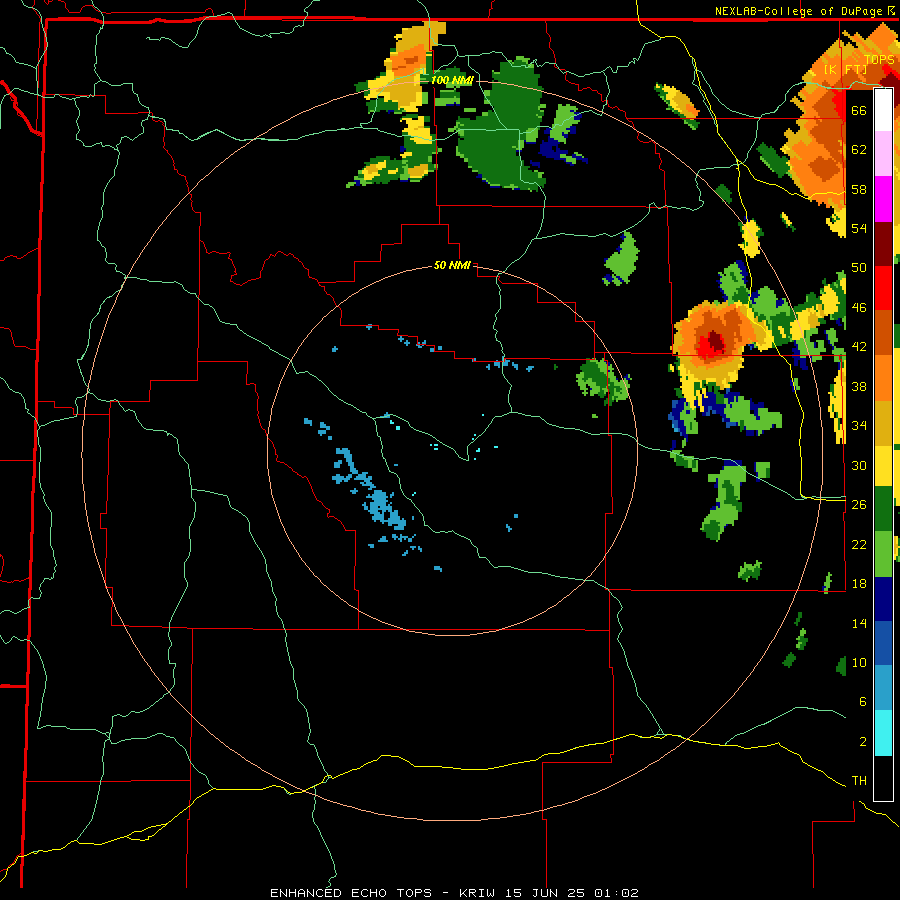Click the dark green legend swatch
Image resolution: width=900 pixels, height=900 pixels.
(x=883, y=510)
